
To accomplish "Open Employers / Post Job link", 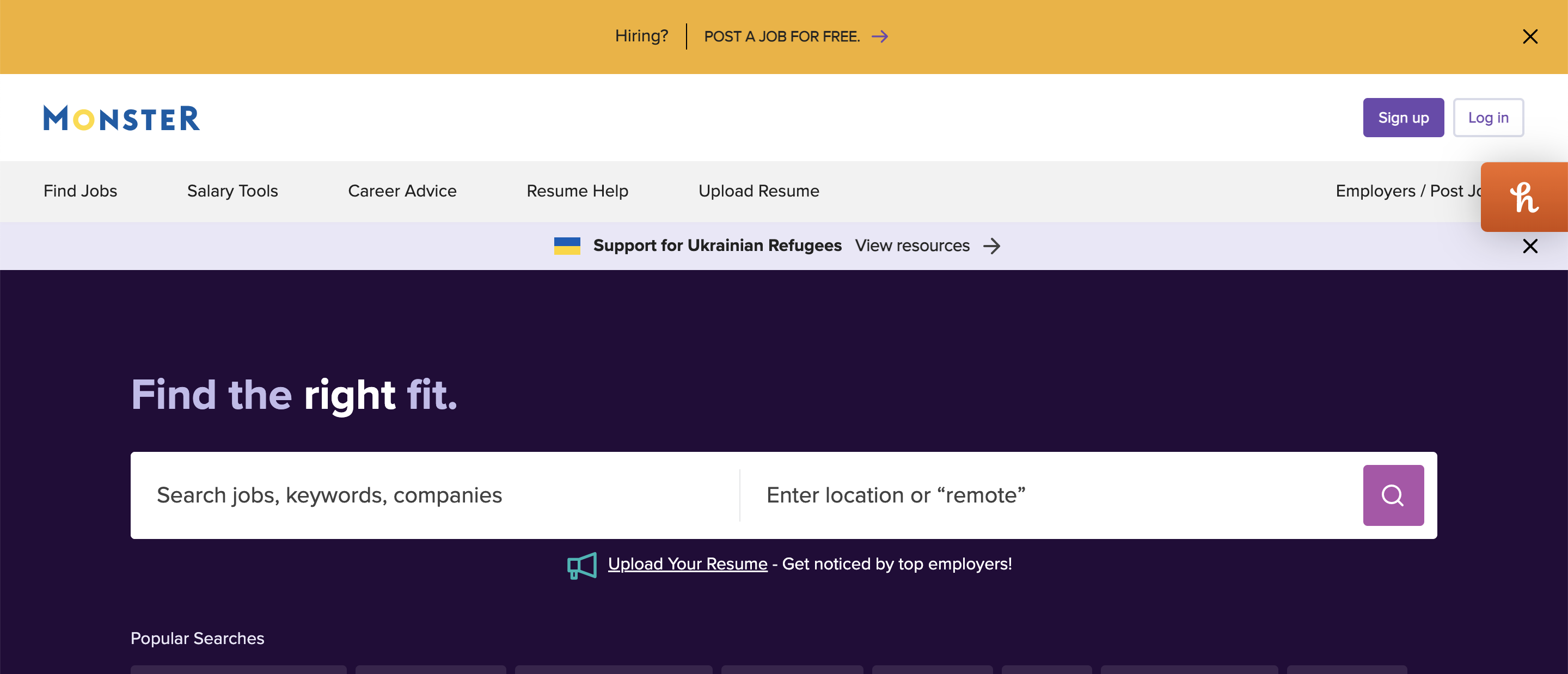I will tap(1408, 191).
